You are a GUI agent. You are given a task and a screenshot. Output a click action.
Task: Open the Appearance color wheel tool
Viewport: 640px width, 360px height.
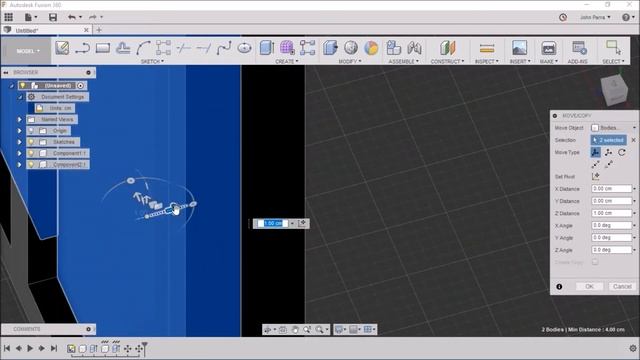[x=371, y=48]
